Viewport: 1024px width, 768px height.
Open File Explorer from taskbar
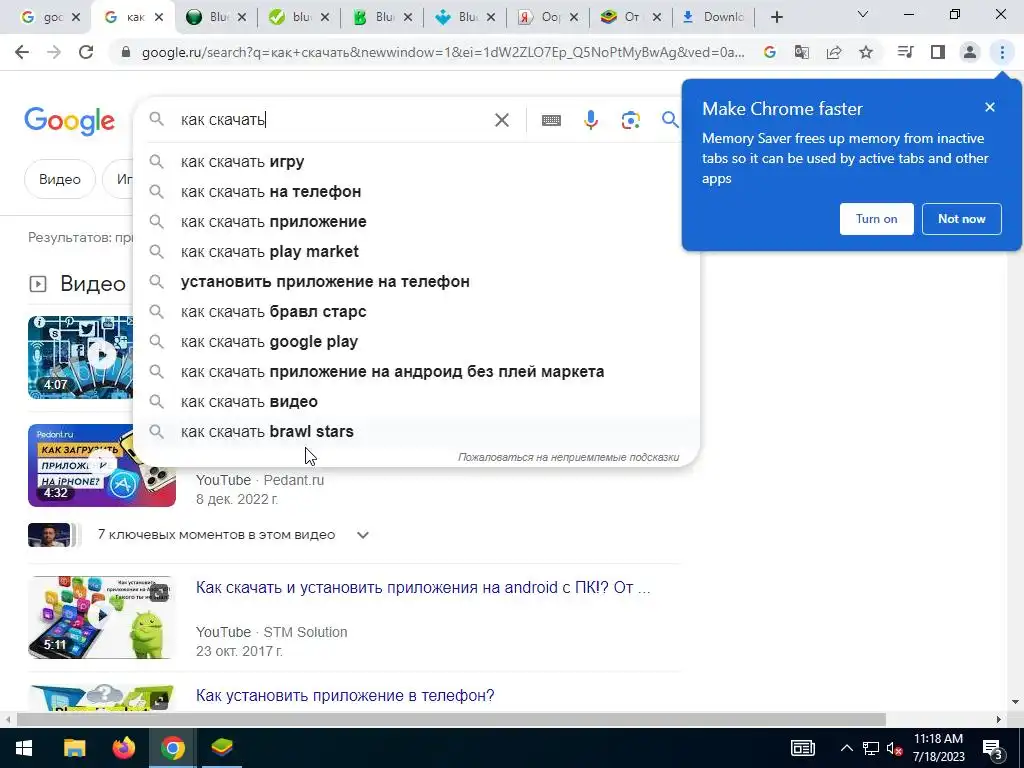[x=74, y=748]
